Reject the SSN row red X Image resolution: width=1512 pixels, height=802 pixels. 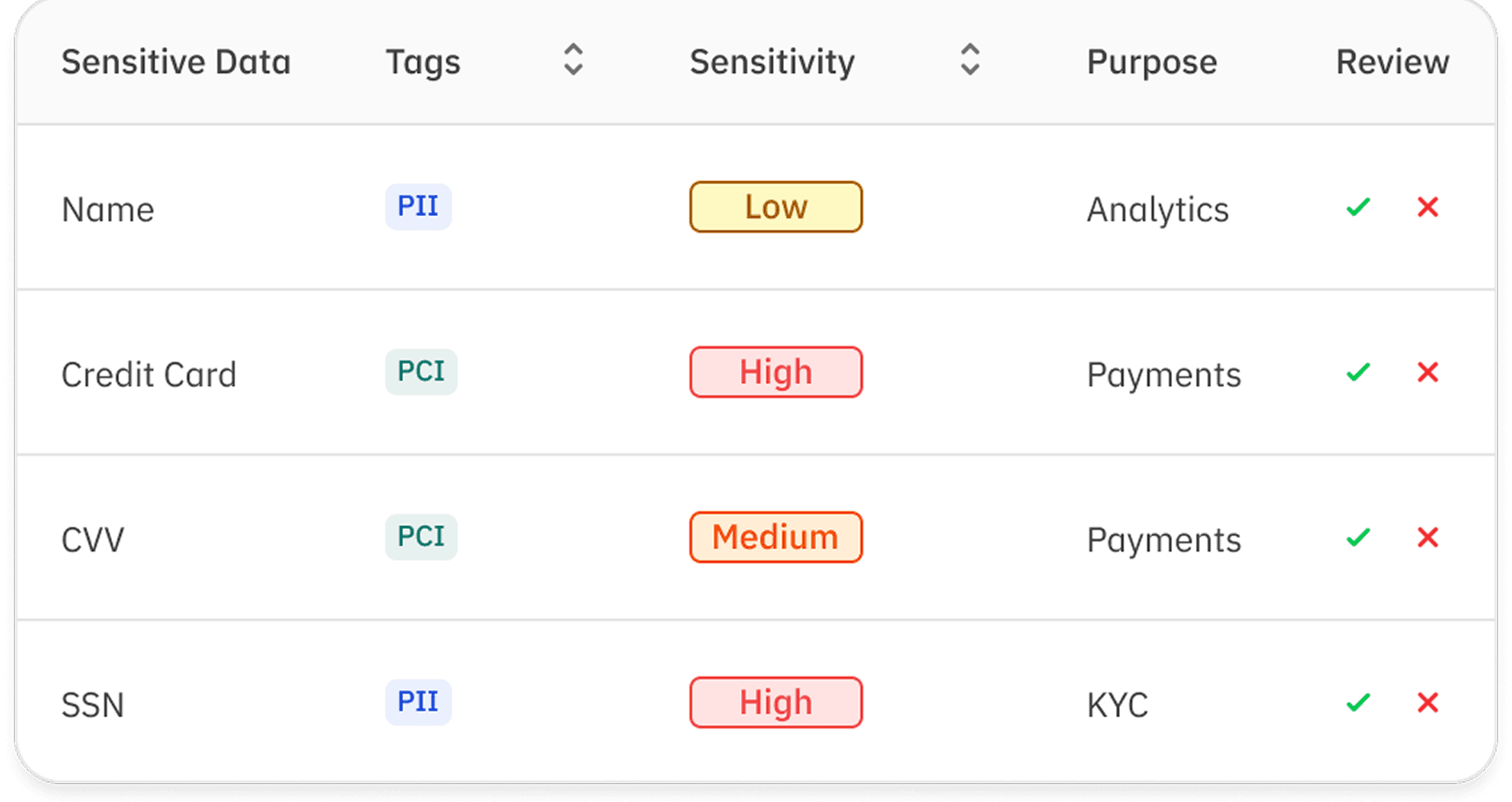1428,703
